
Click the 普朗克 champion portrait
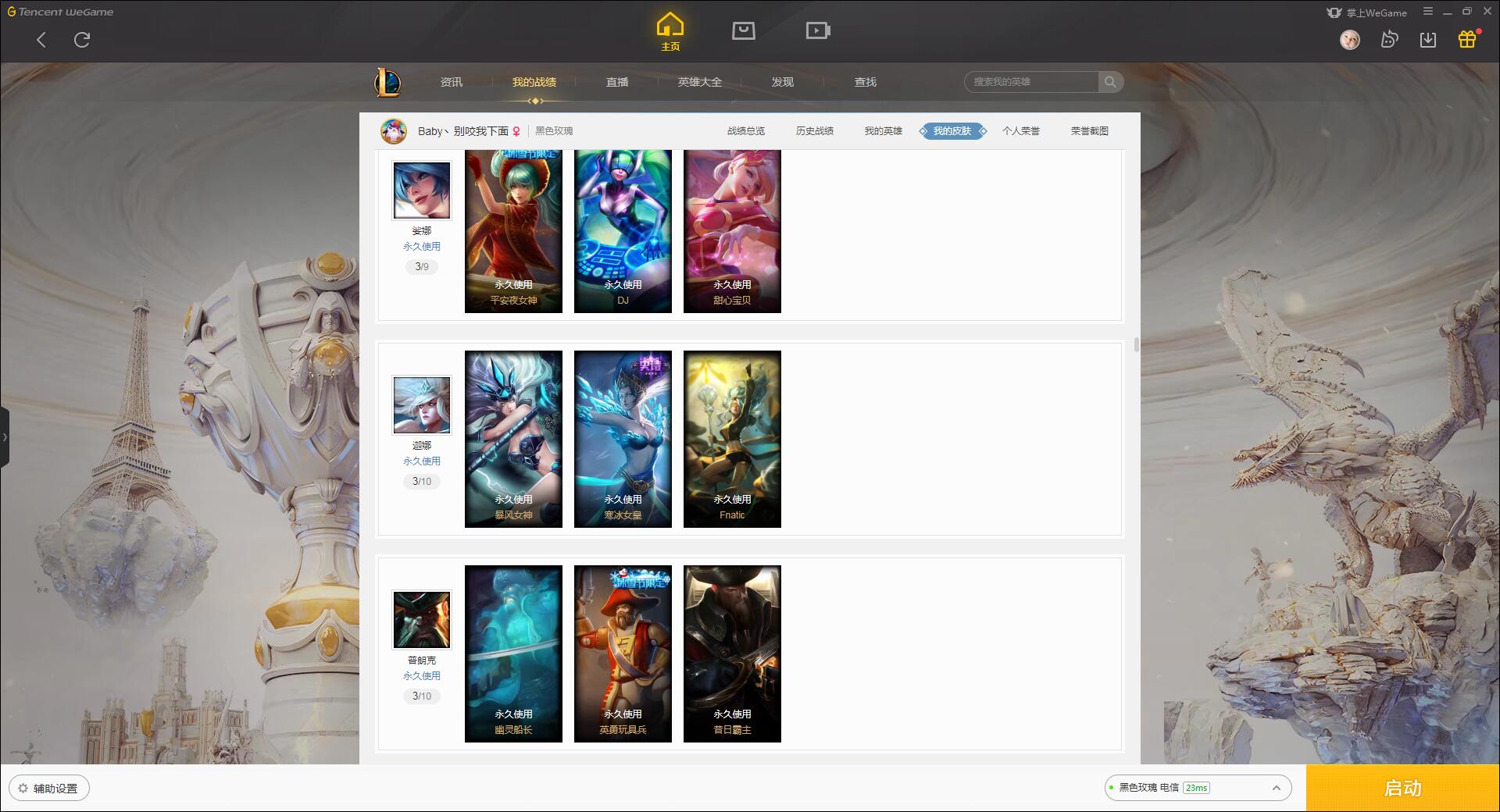pyautogui.click(x=422, y=620)
